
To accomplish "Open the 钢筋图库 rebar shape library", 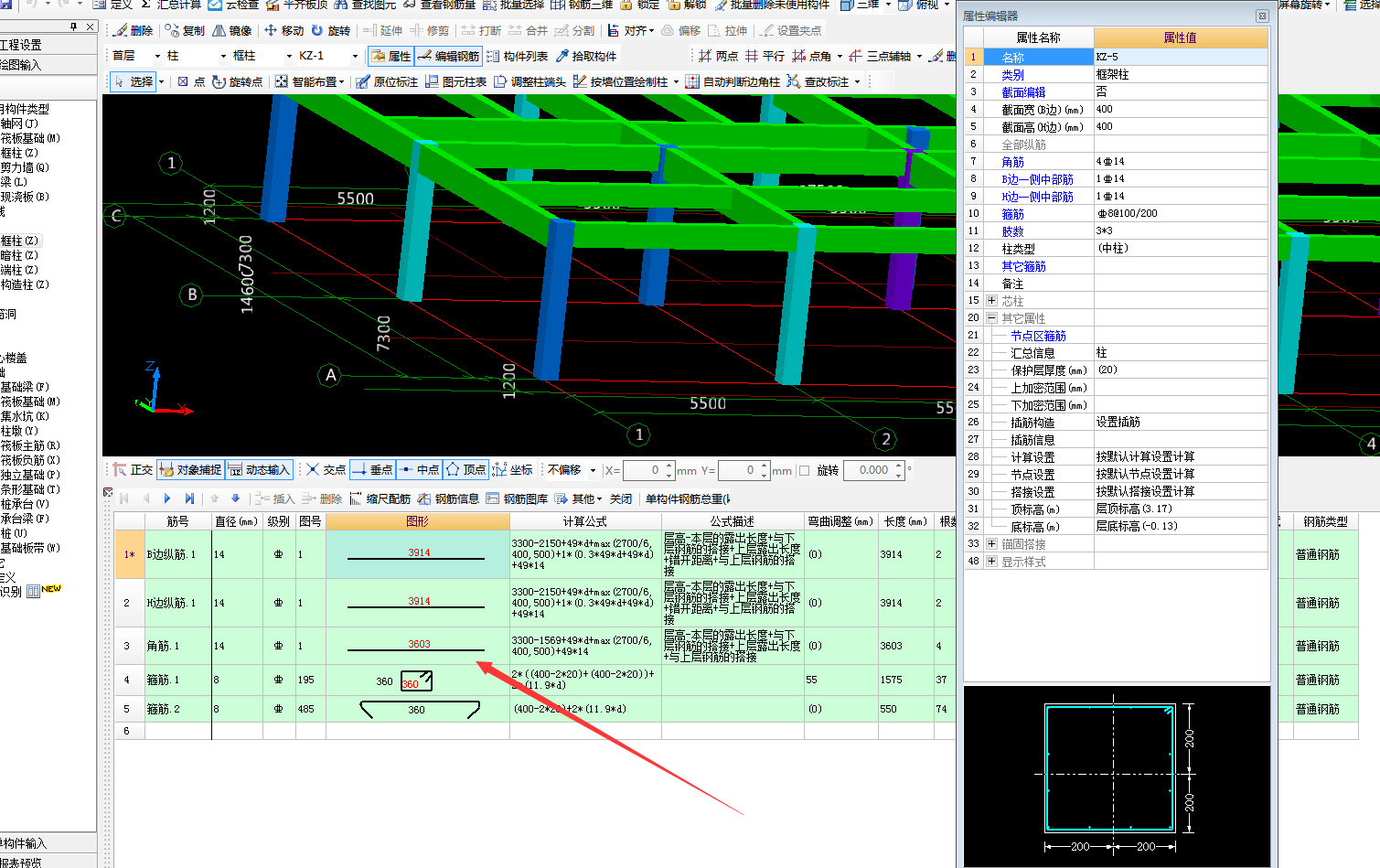I will tap(517, 498).
